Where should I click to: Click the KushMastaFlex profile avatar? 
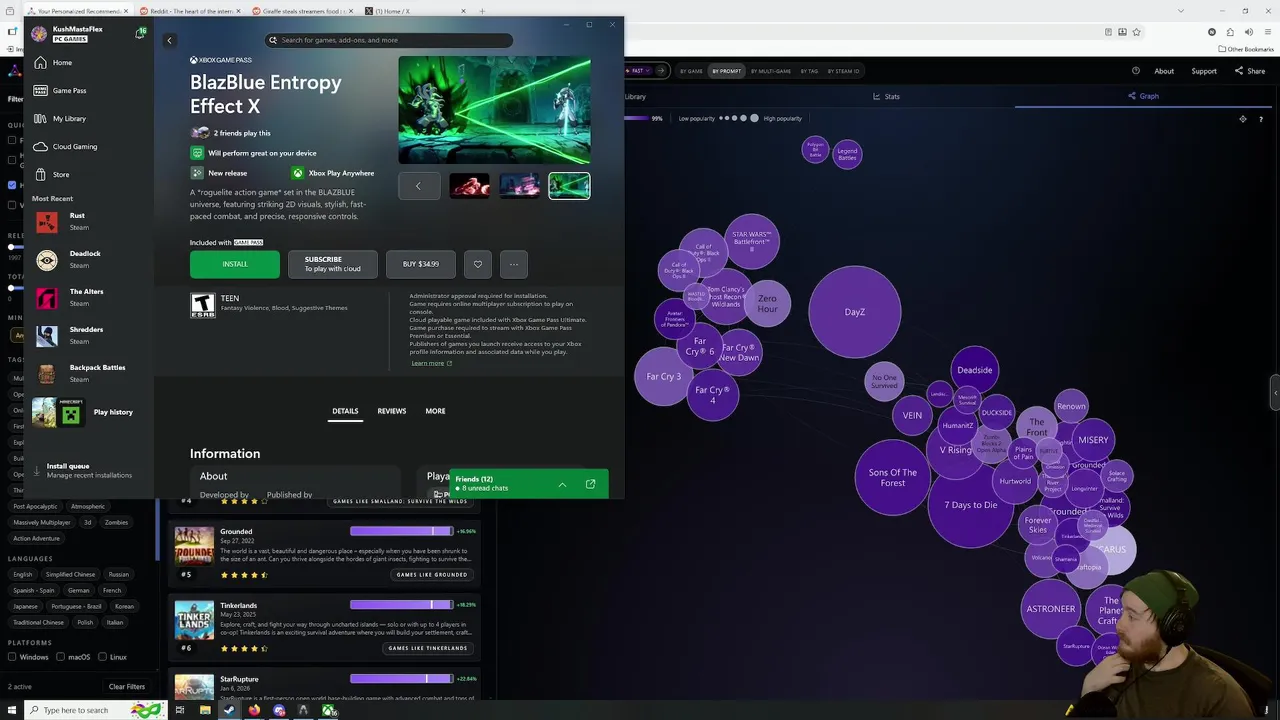[39, 33]
